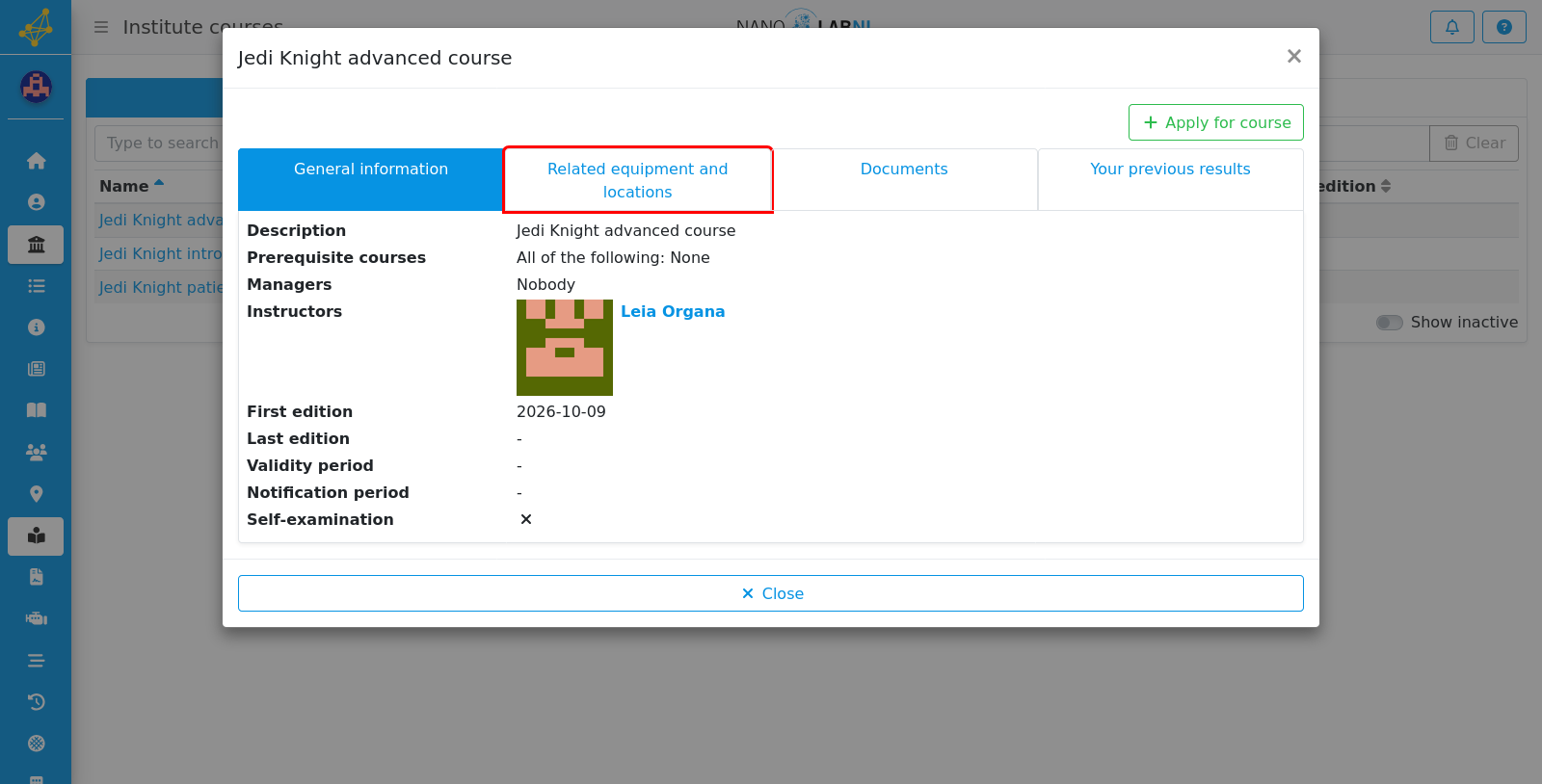Click the users group sidebar icon
Screen dimensions: 1542x784
tap(36, 452)
